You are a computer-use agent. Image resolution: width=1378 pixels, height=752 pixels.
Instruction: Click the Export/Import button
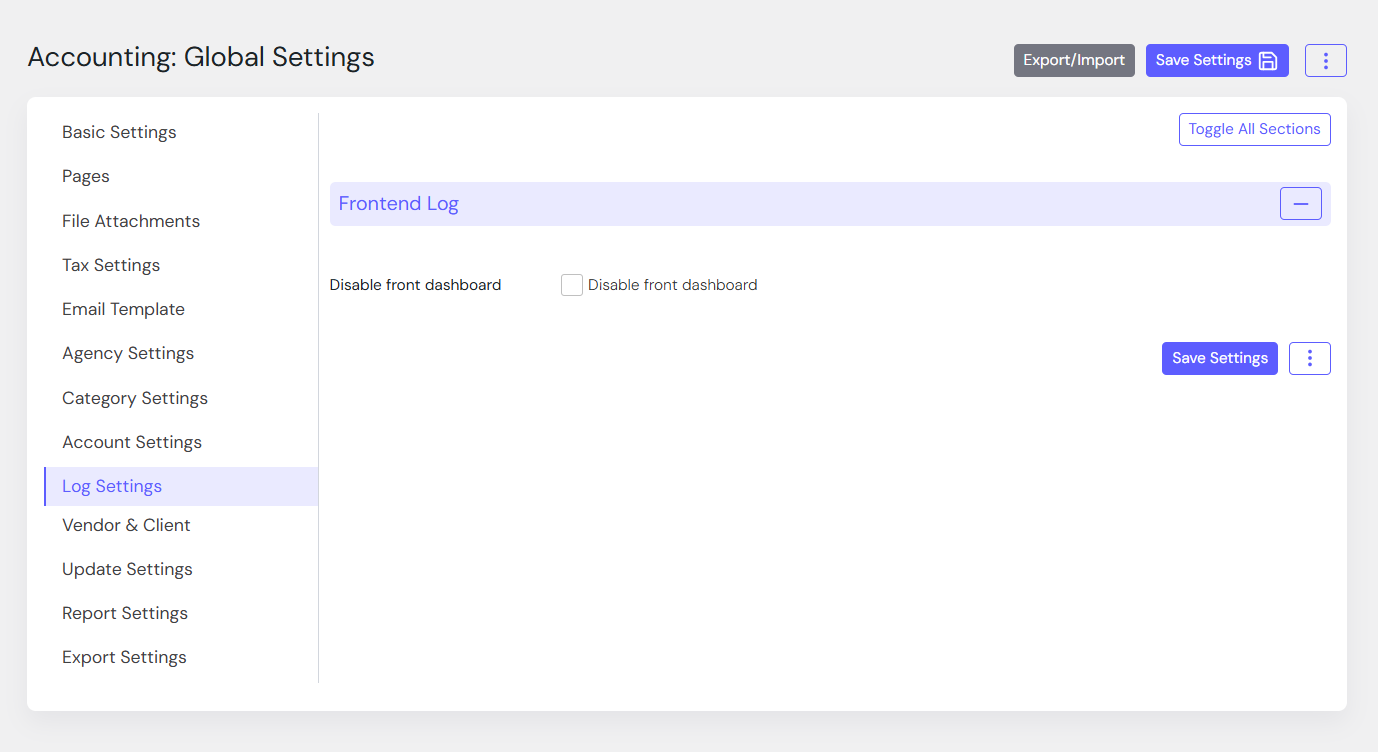[1073, 60]
